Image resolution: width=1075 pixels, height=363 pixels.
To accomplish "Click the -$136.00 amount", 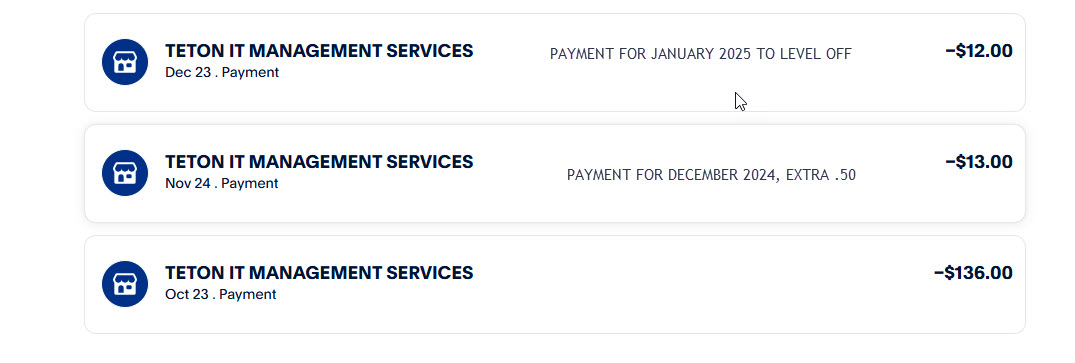I will [973, 273].
